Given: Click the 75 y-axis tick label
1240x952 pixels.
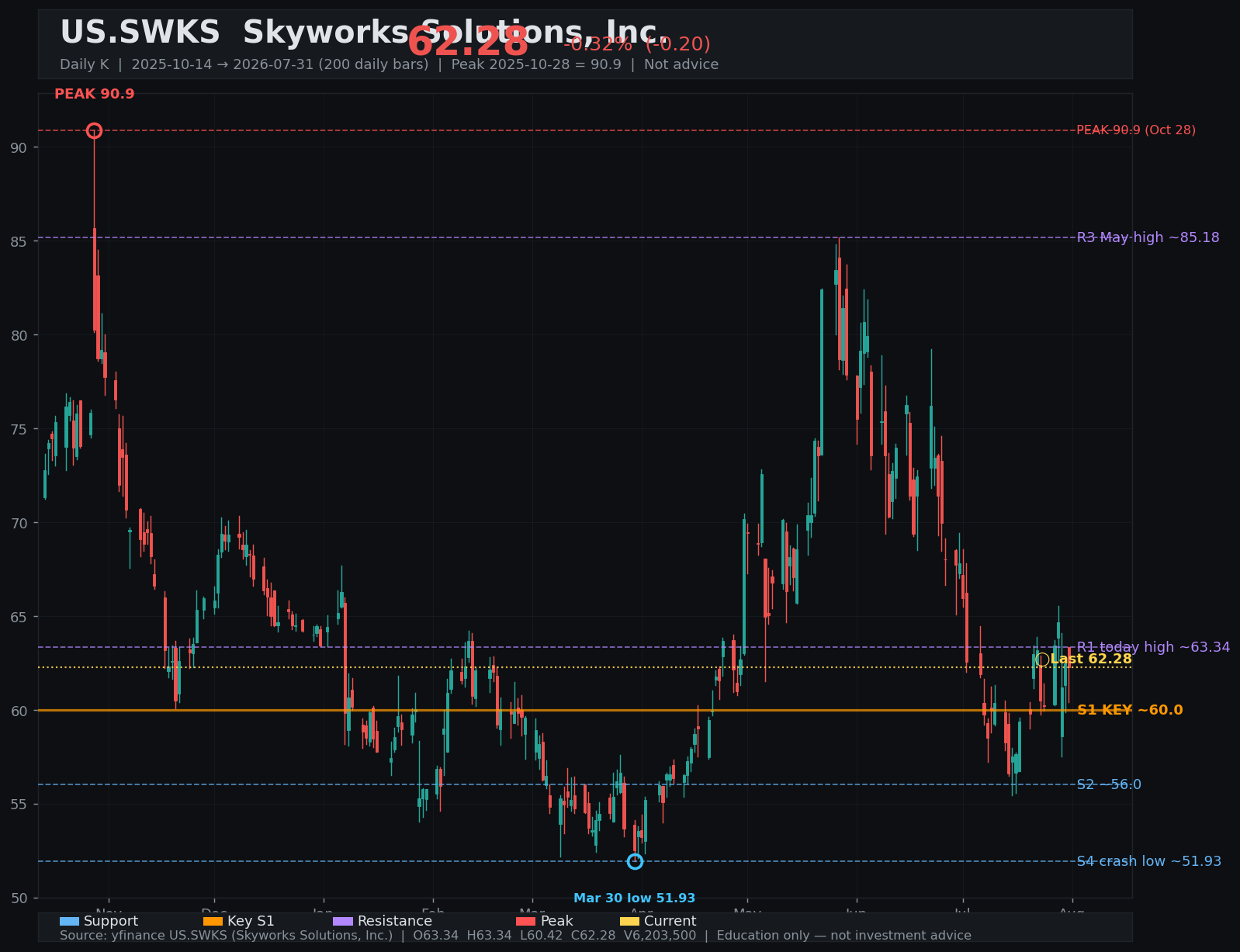Looking at the screenshot, I should (x=19, y=429).
